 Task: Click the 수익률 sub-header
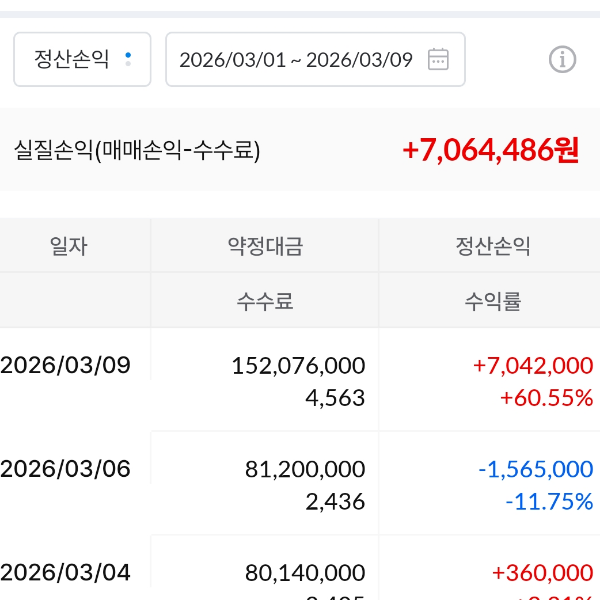[493, 301]
